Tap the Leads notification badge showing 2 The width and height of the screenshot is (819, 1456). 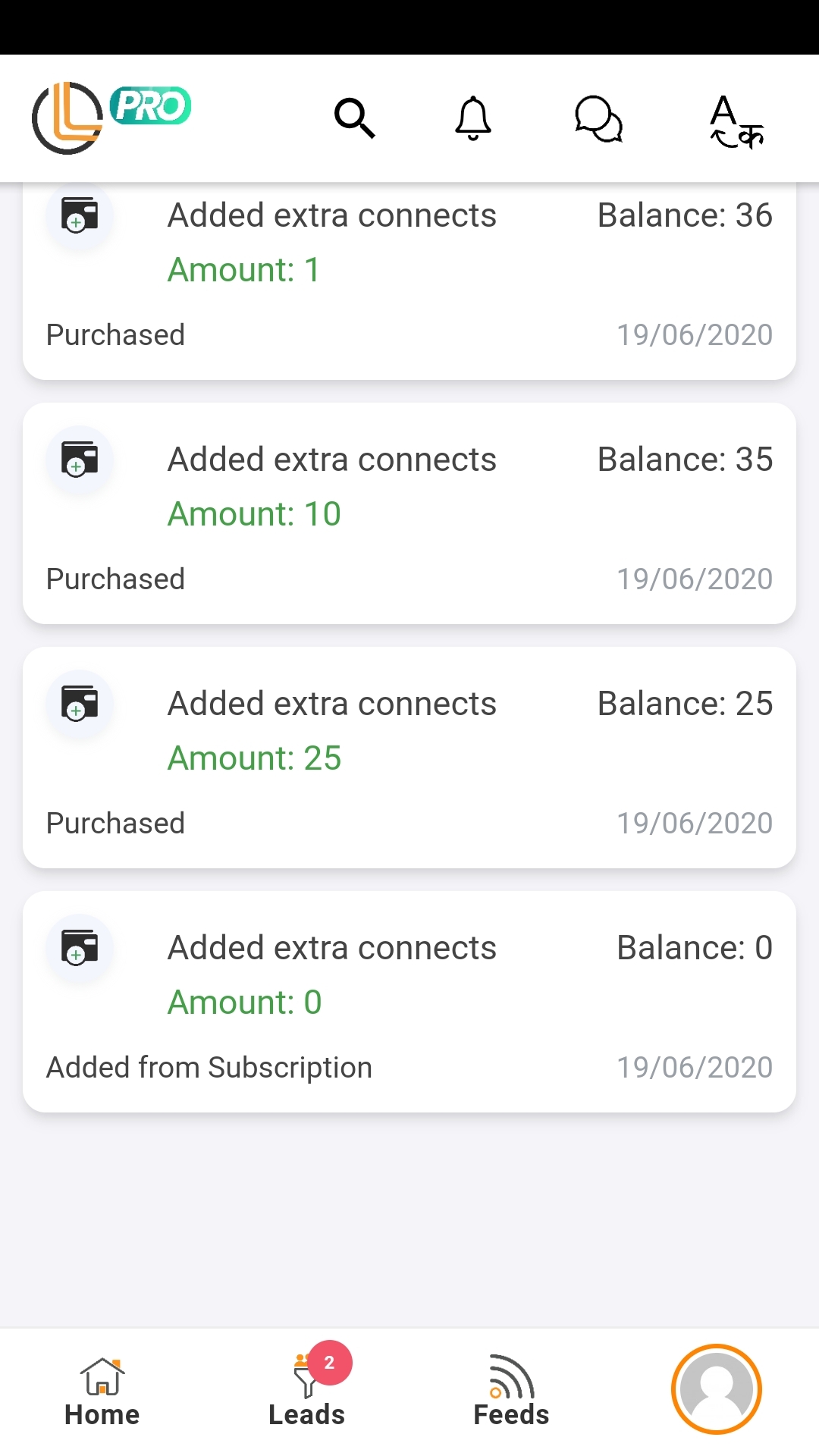click(x=329, y=1363)
